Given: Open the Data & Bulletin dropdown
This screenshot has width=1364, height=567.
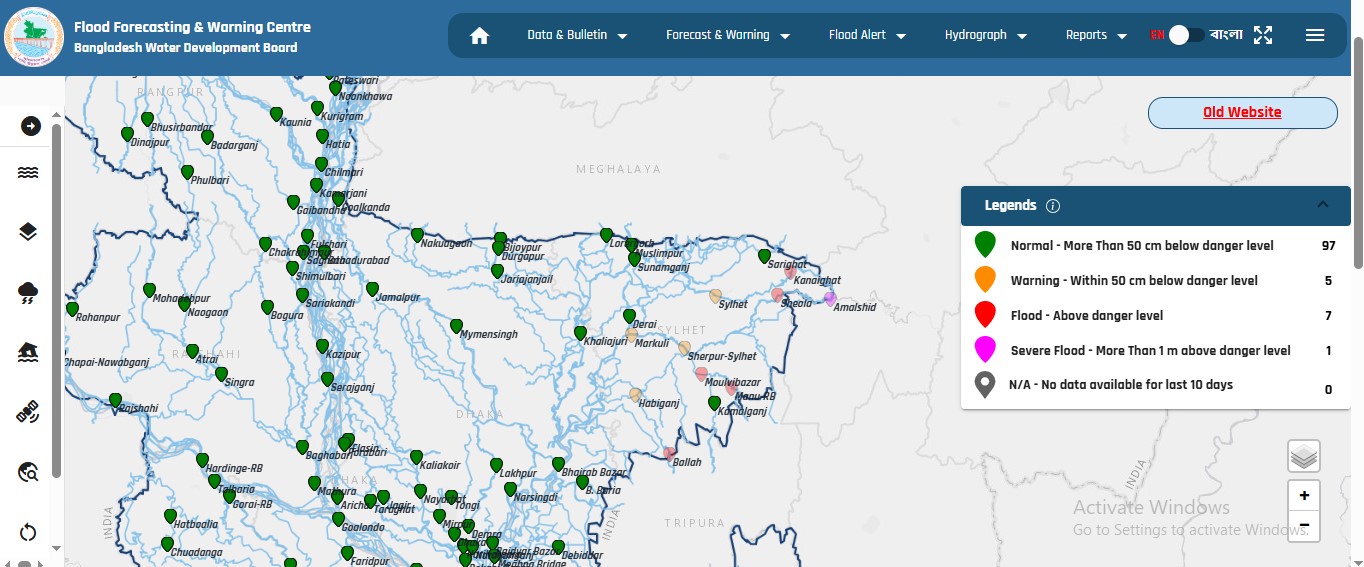Looking at the screenshot, I should pos(577,35).
